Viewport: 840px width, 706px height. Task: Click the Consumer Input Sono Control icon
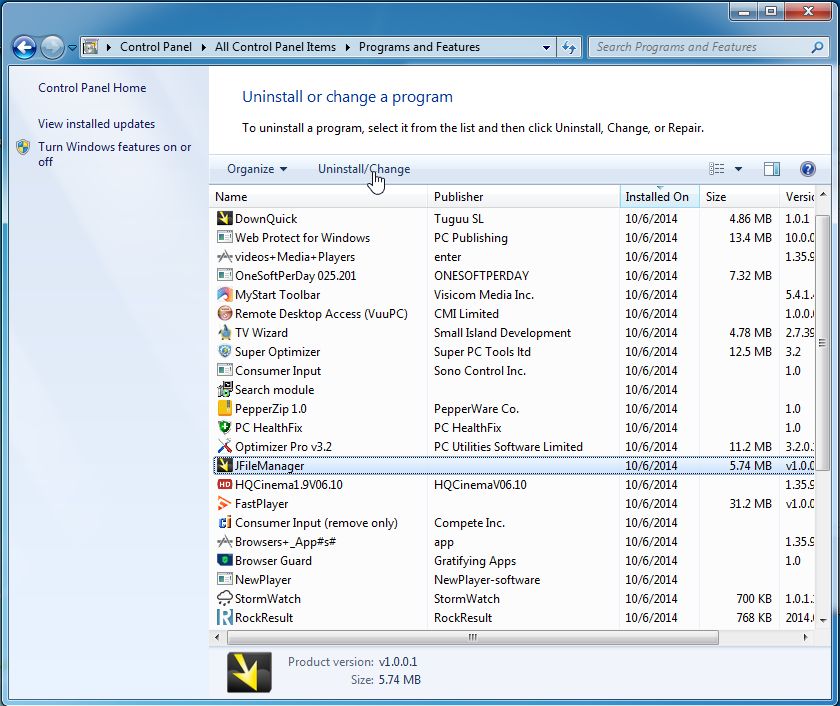pyautogui.click(x=224, y=370)
